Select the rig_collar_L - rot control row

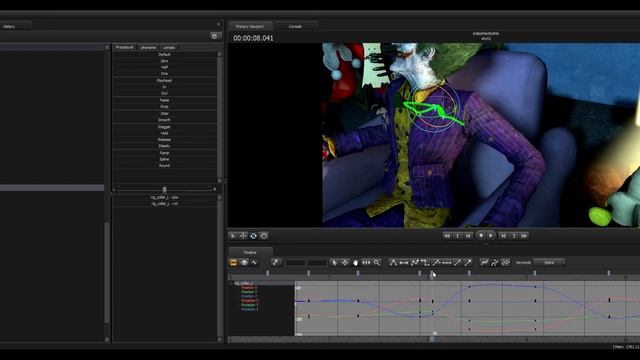tap(164, 204)
